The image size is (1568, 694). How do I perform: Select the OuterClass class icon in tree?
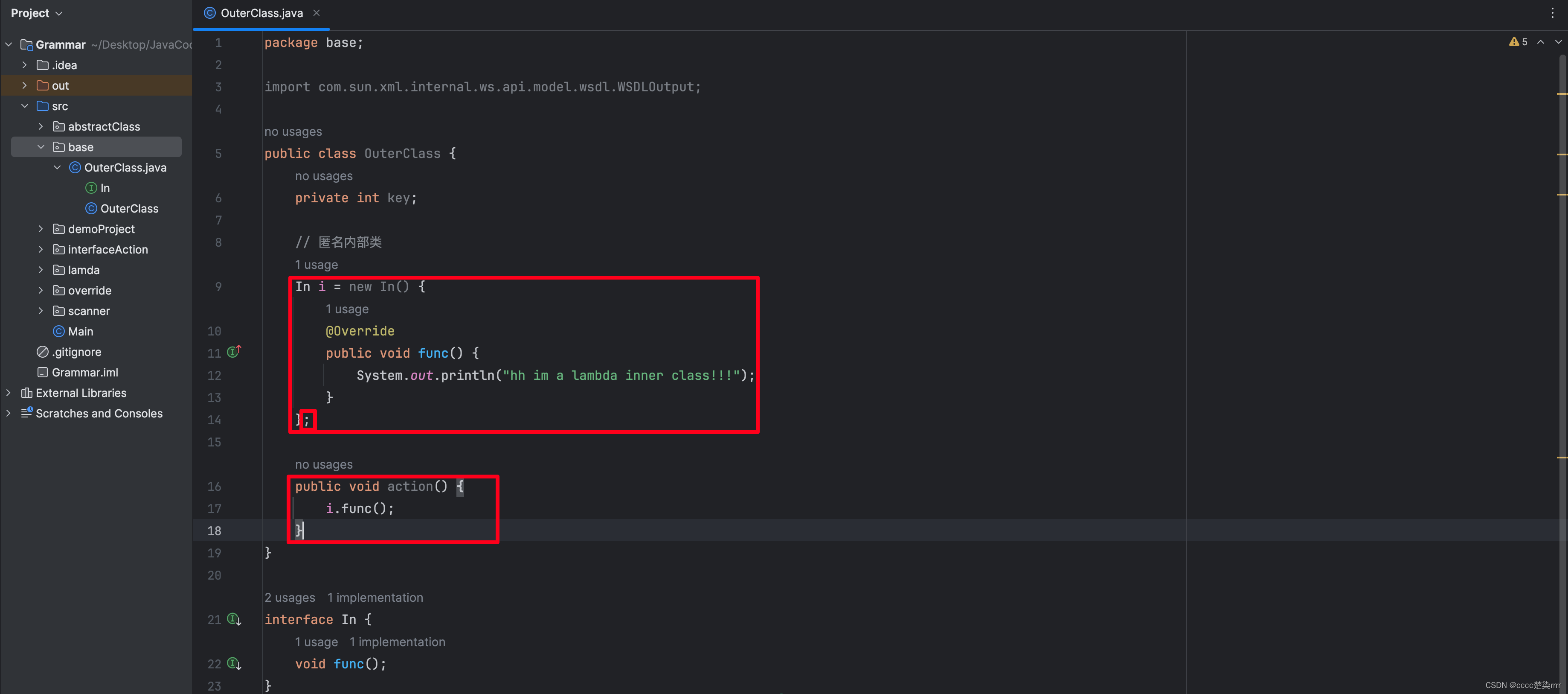click(91, 208)
